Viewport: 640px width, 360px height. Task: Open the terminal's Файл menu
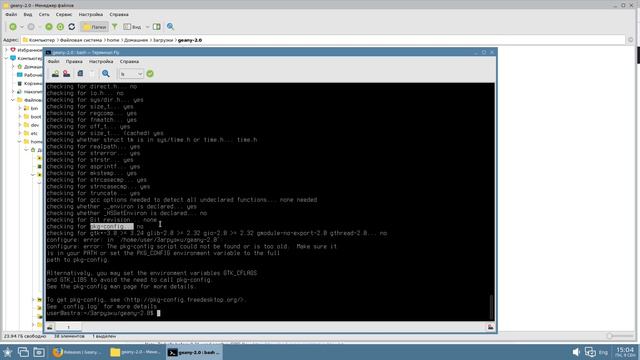pos(53,62)
